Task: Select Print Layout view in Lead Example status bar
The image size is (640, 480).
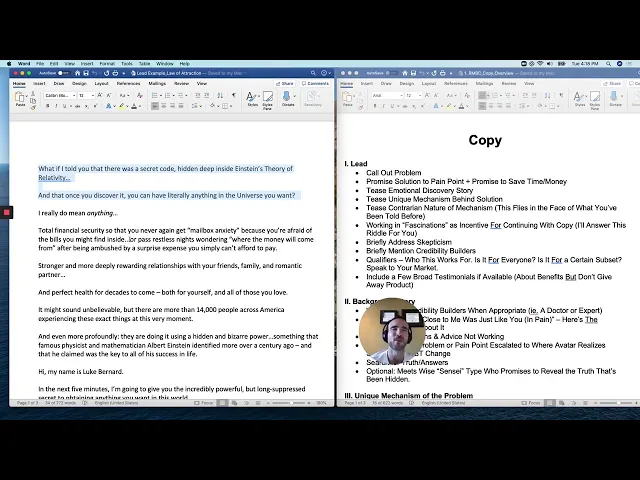Action: 222,403
